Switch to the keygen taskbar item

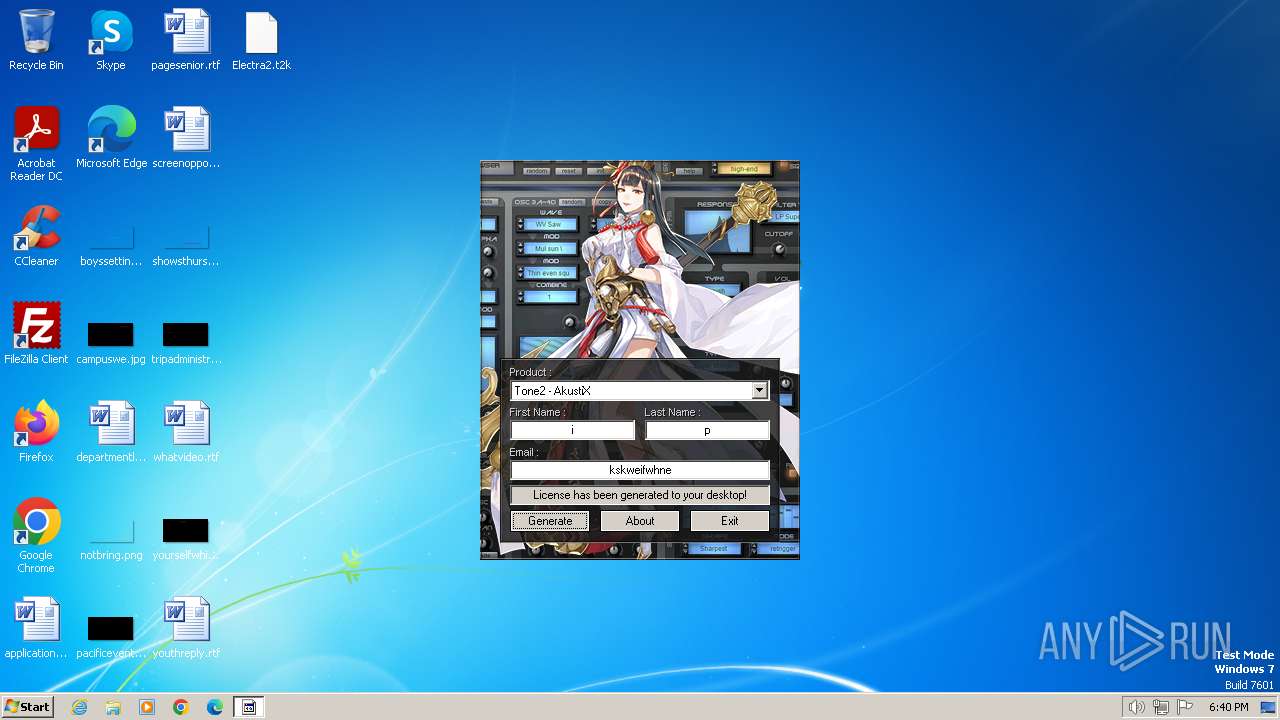coord(249,707)
